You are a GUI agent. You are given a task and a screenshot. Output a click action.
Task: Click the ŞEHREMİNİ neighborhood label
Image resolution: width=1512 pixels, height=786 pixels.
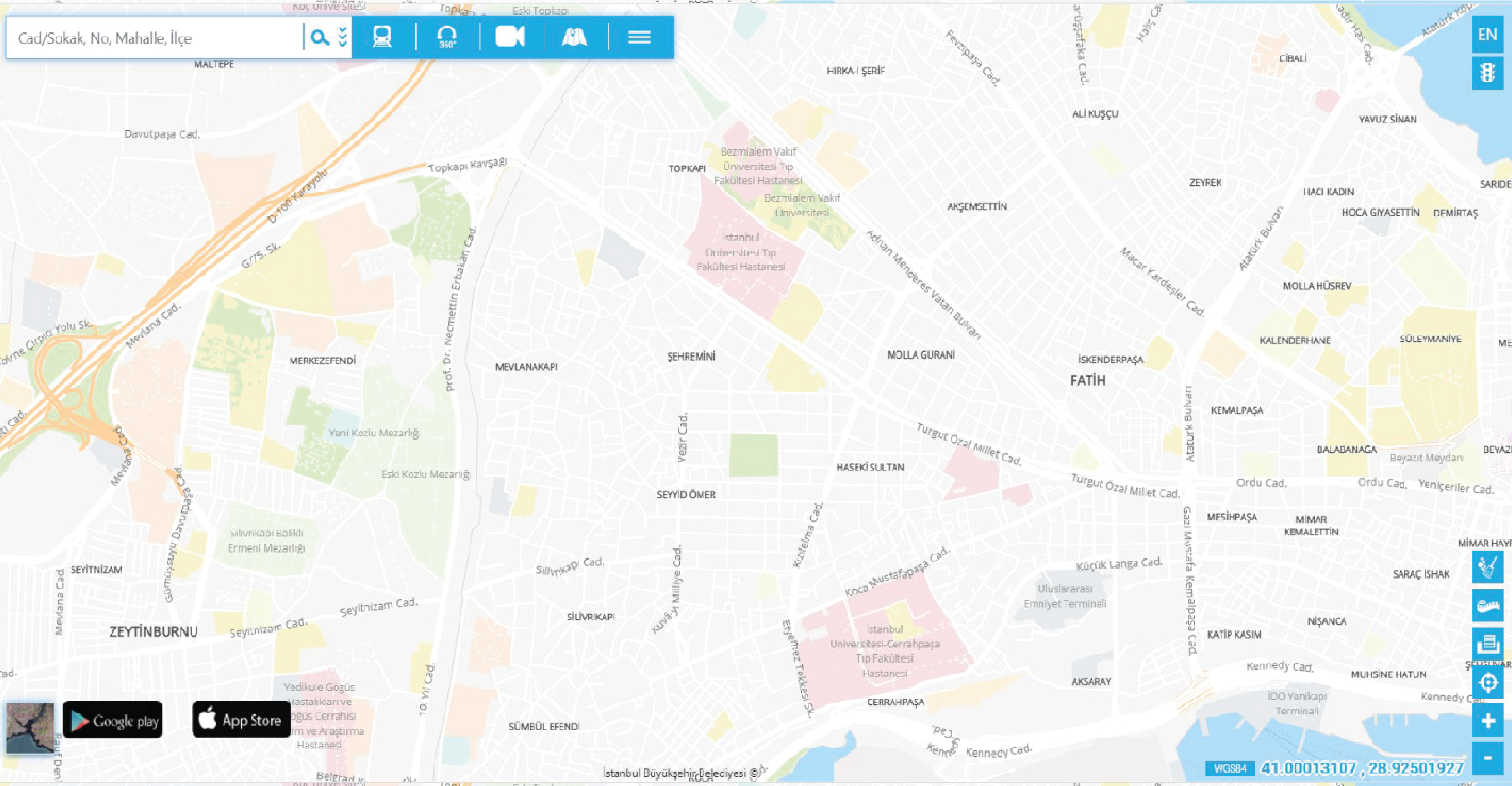[692, 356]
